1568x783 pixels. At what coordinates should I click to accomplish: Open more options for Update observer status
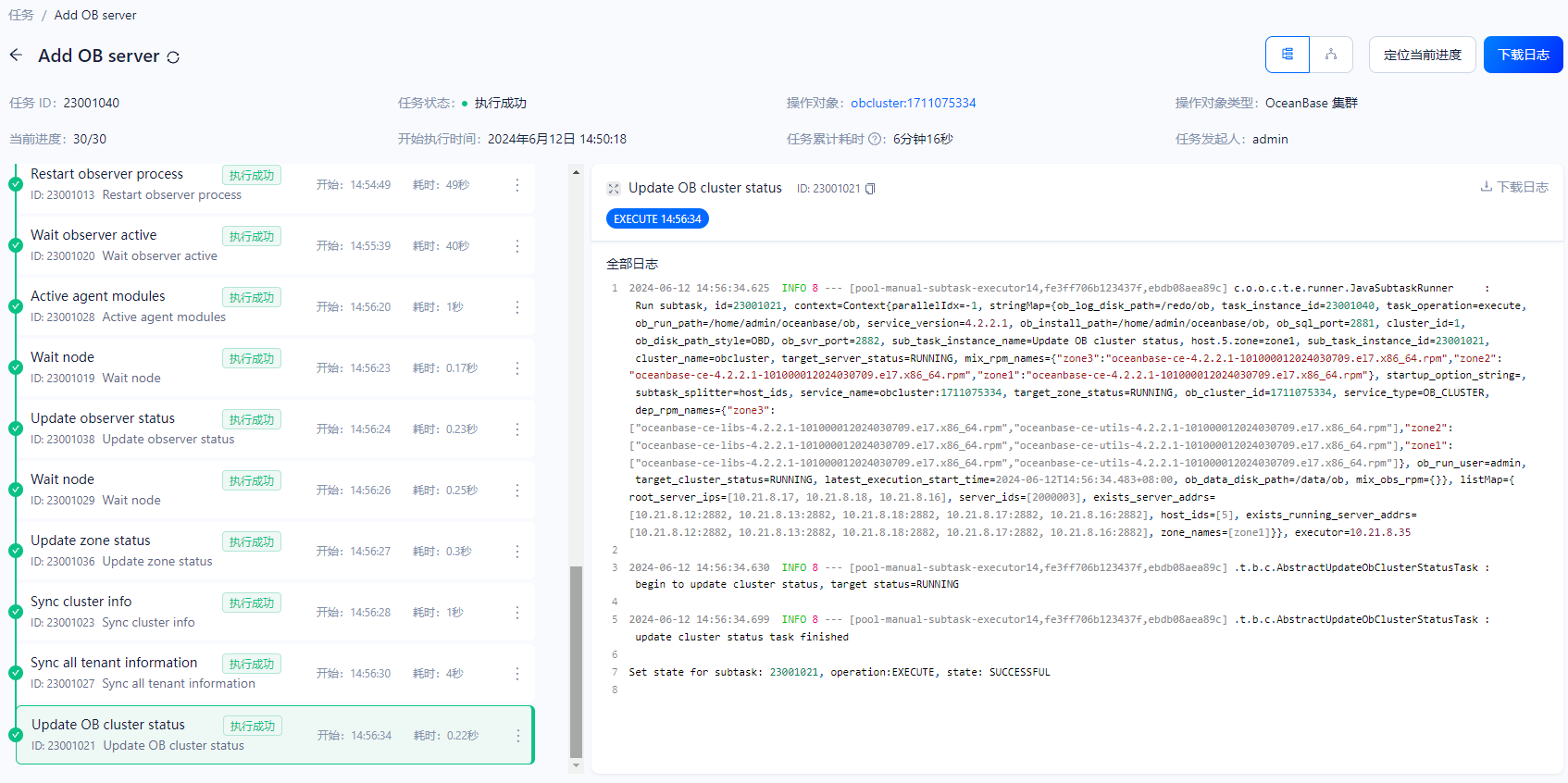(x=517, y=429)
